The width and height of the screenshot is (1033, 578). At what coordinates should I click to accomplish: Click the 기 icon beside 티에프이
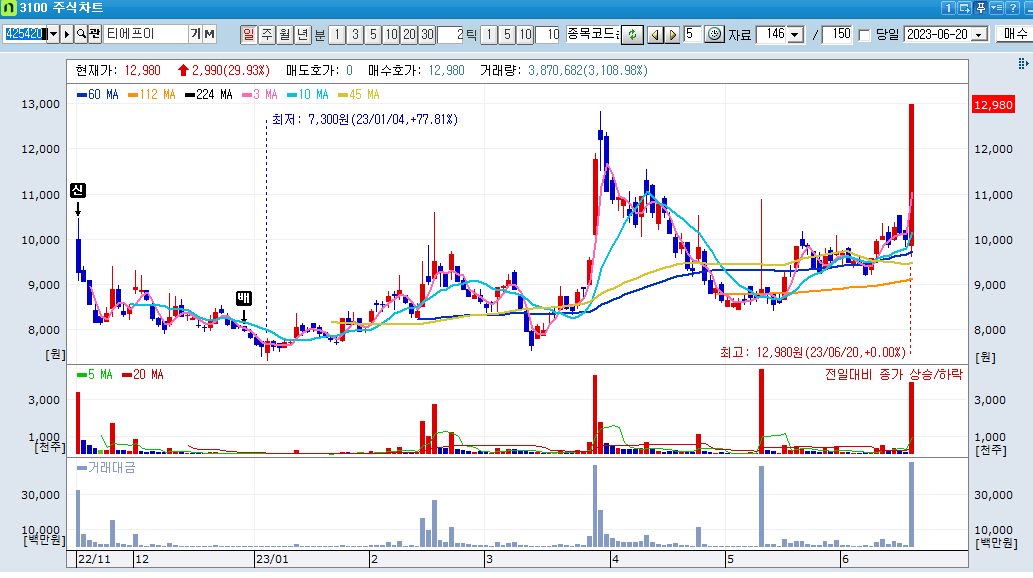pos(196,34)
